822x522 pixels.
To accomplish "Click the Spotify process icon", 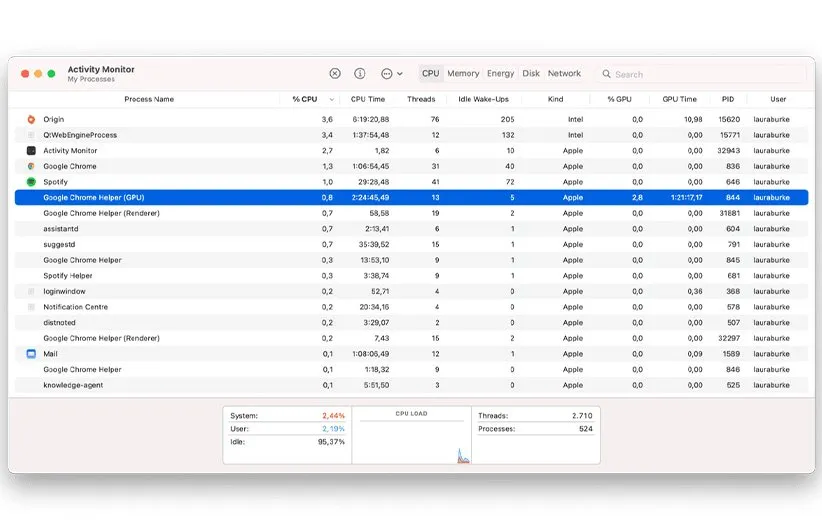I will pos(31,182).
